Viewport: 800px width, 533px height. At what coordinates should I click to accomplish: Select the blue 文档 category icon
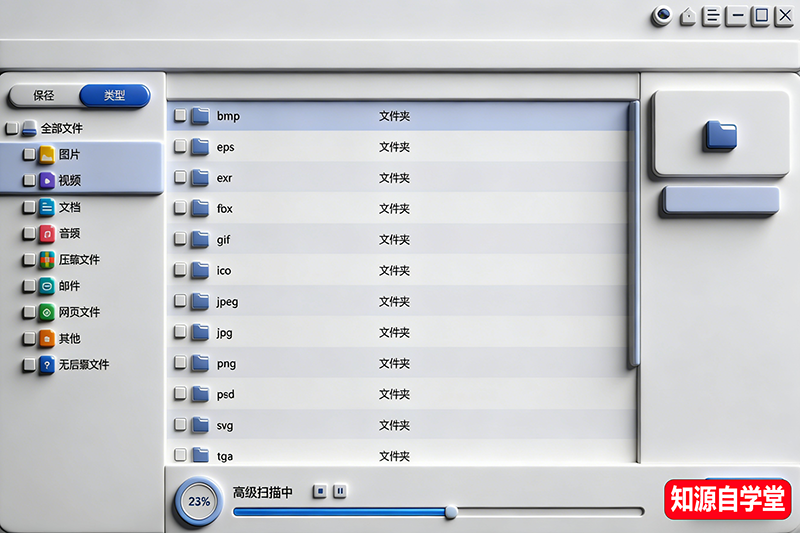(47, 207)
